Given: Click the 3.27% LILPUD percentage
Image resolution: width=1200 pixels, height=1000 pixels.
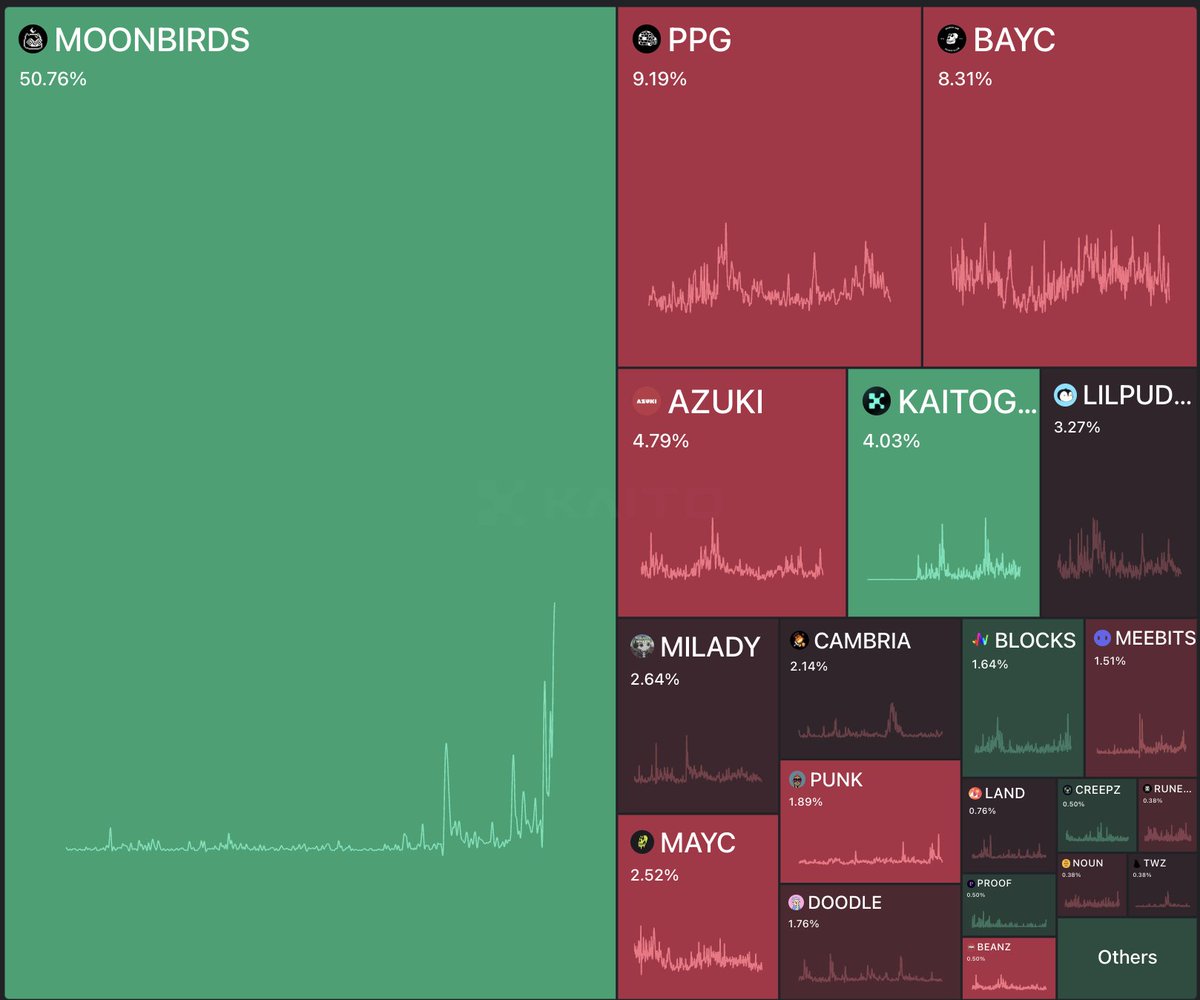Looking at the screenshot, I should (x=1077, y=427).
